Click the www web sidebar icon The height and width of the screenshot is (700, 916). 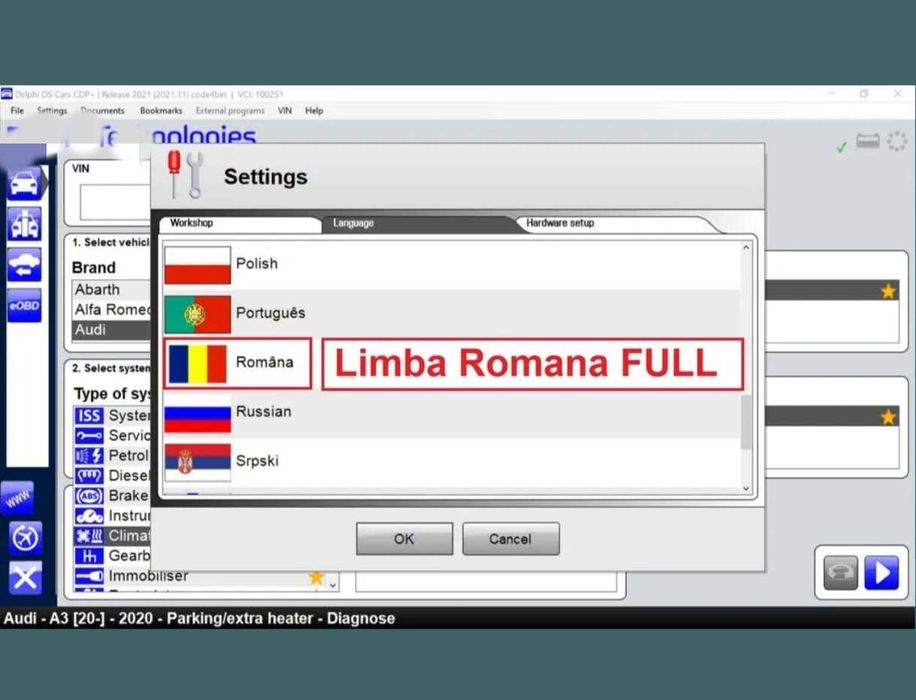(18, 498)
